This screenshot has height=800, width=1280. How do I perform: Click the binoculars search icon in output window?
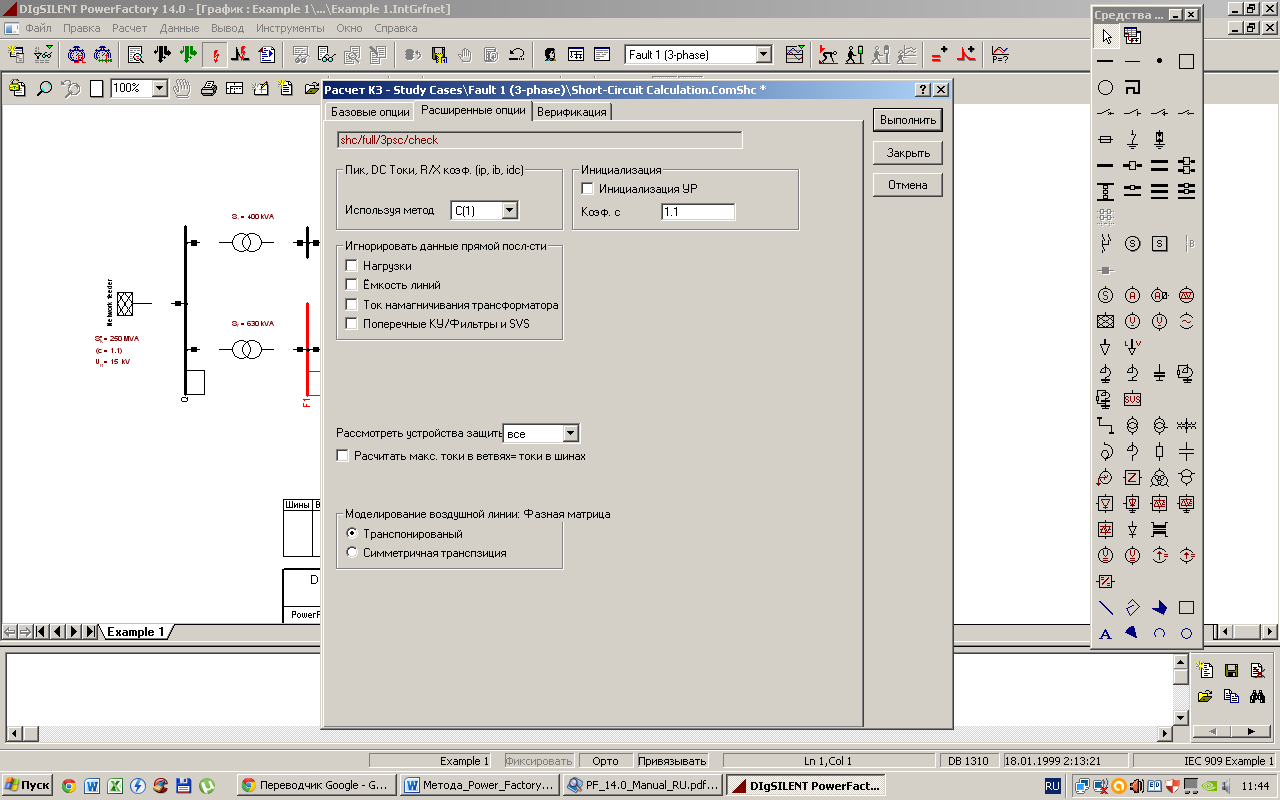(x=1259, y=696)
